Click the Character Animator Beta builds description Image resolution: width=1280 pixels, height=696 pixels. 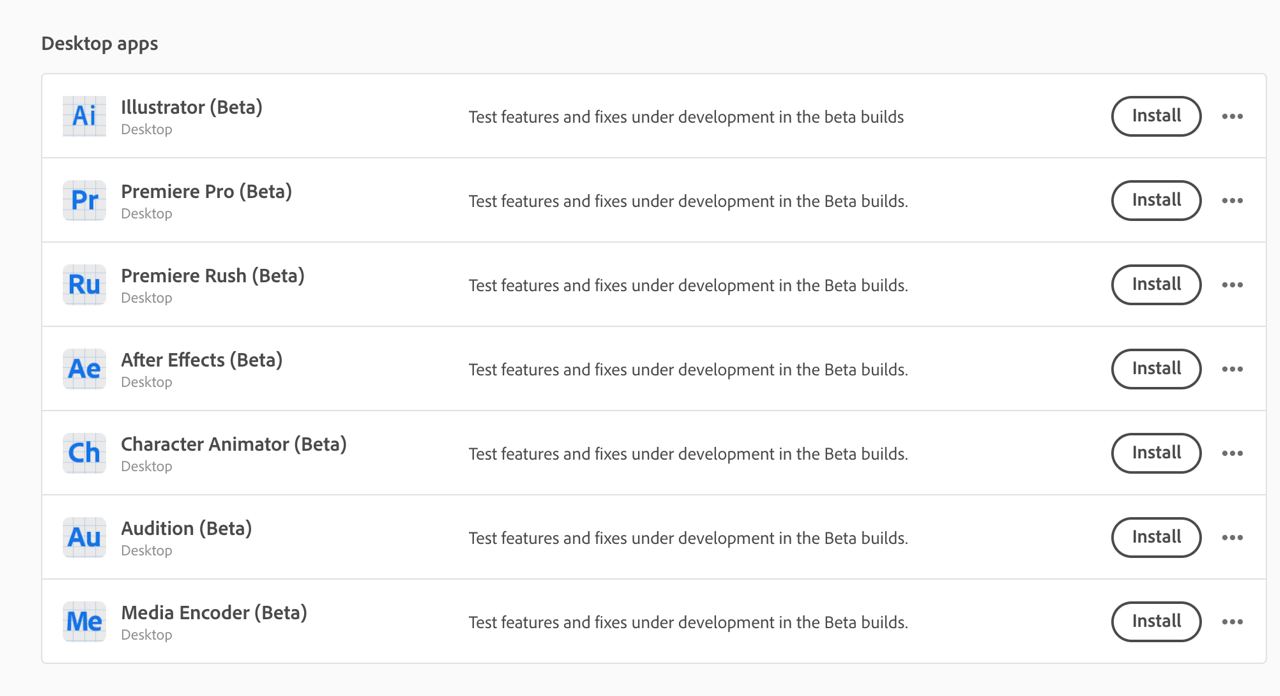(688, 453)
